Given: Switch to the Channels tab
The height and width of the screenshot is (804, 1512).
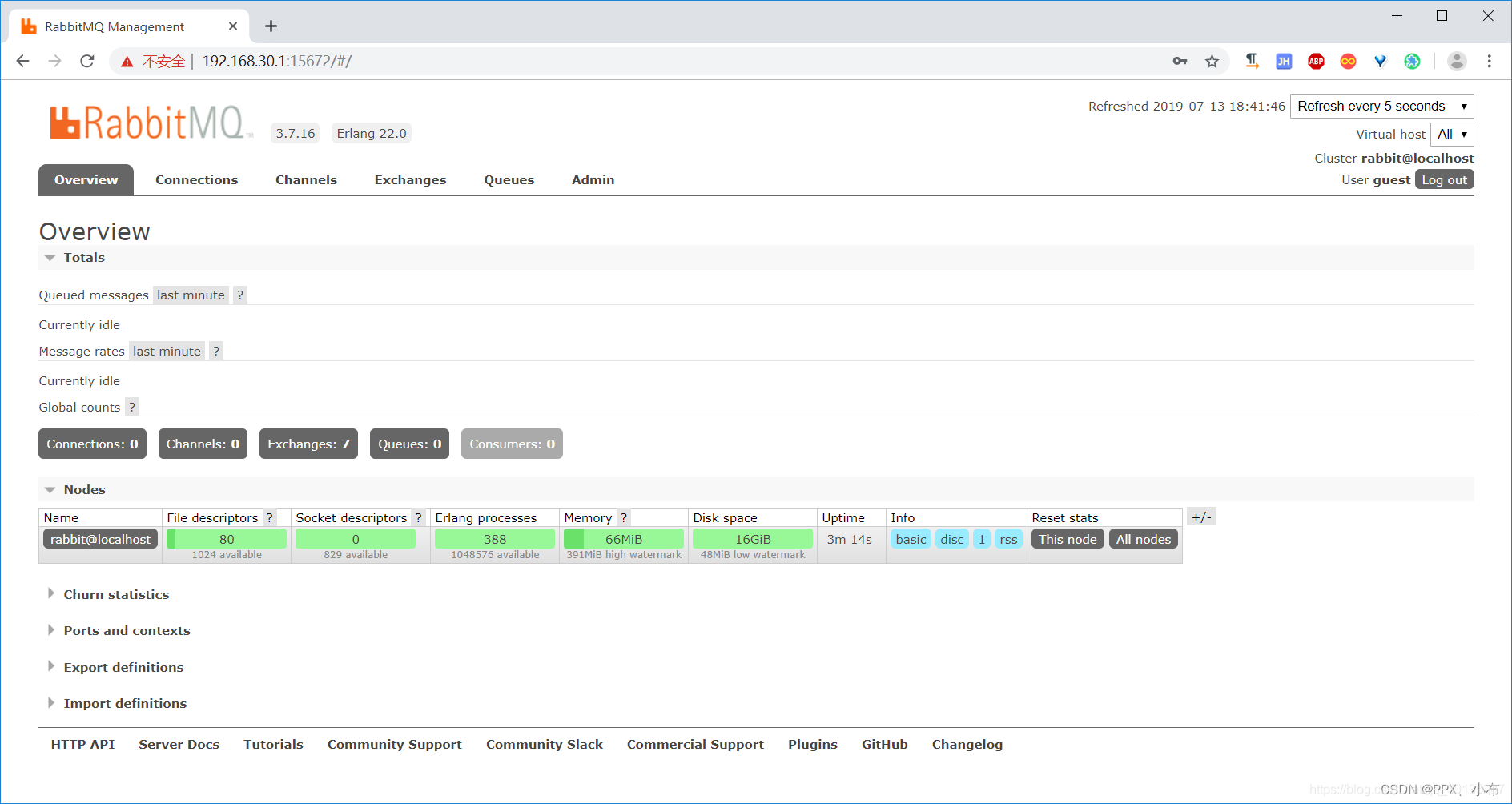Looking at the screenshot, I should [306, 180].
